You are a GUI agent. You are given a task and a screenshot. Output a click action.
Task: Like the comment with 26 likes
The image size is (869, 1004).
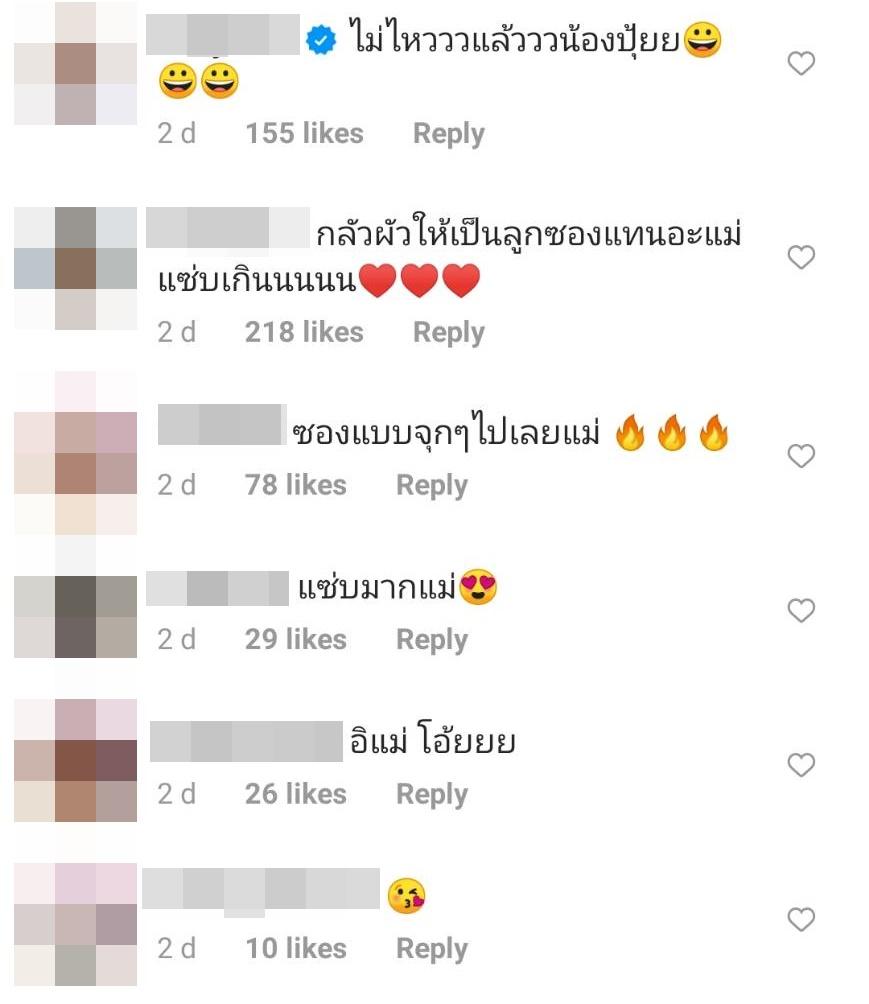(x=800, y=765)
